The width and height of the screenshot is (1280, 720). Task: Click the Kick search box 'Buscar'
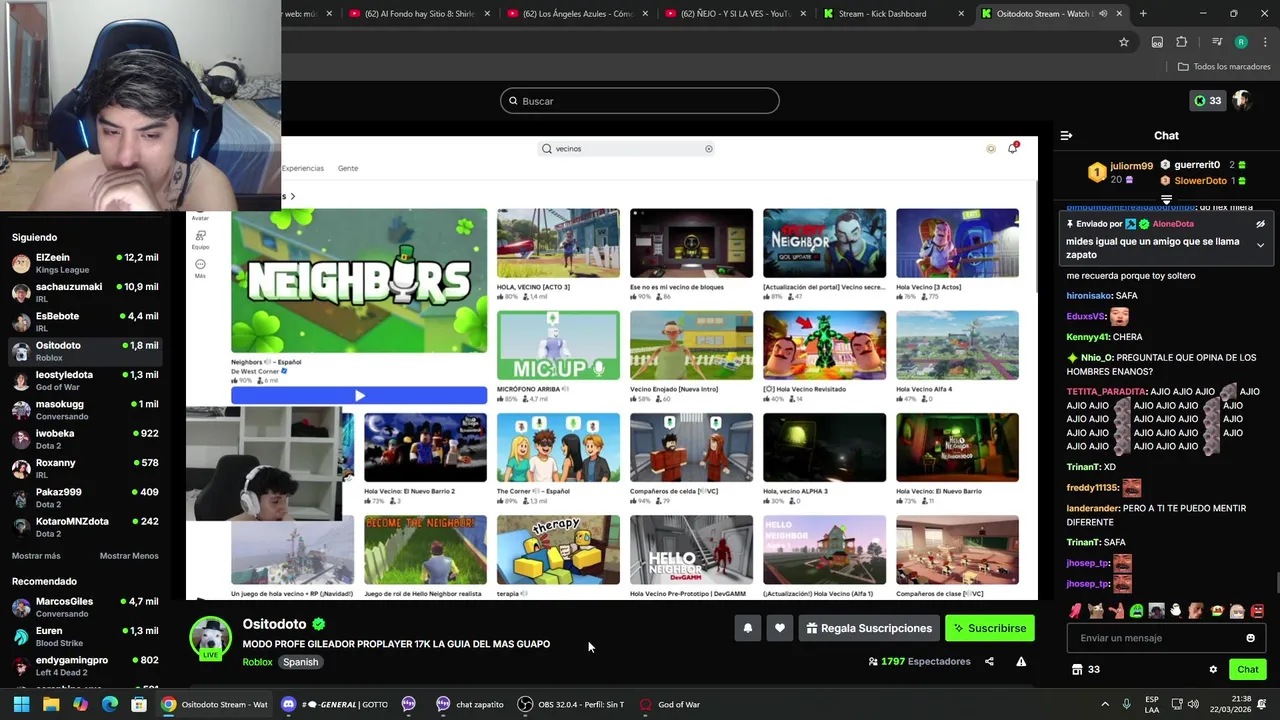click(x=640, y=101)
